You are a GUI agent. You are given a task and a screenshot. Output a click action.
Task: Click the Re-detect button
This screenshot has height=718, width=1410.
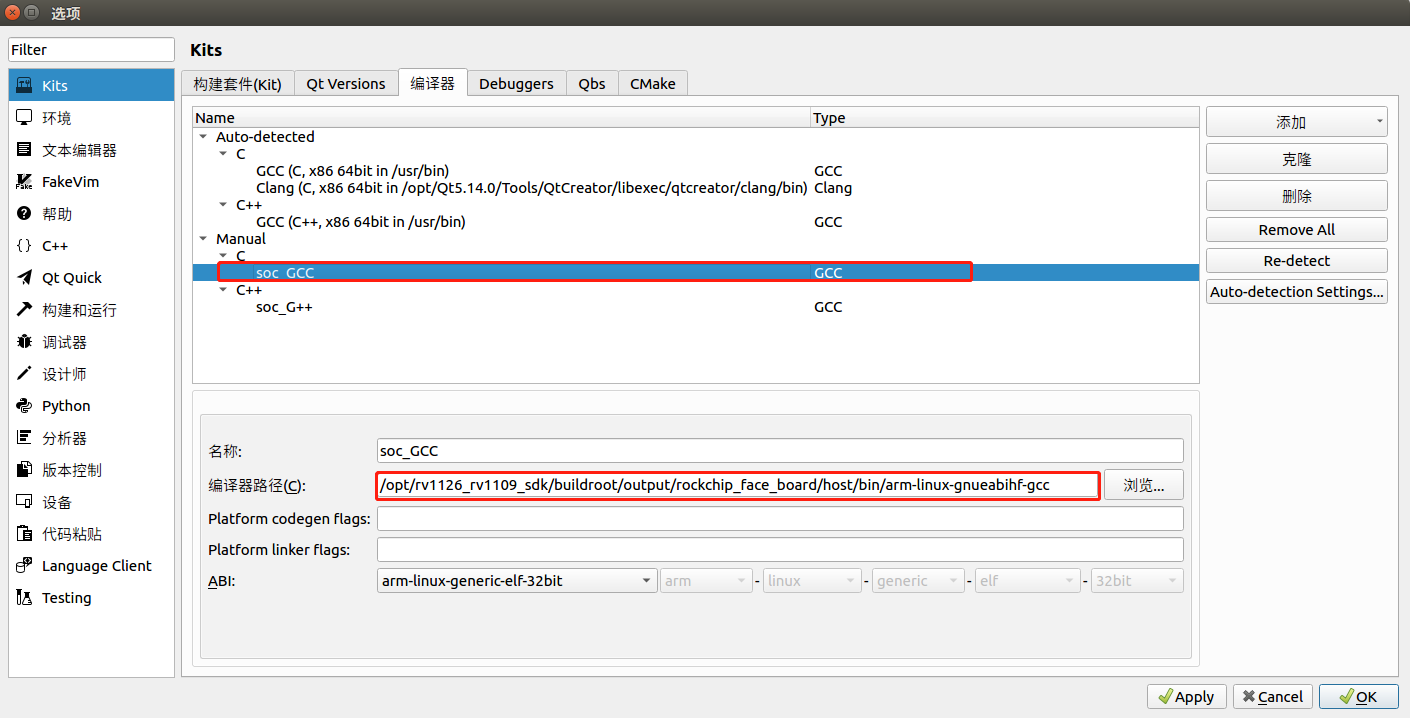point(1296,260)
